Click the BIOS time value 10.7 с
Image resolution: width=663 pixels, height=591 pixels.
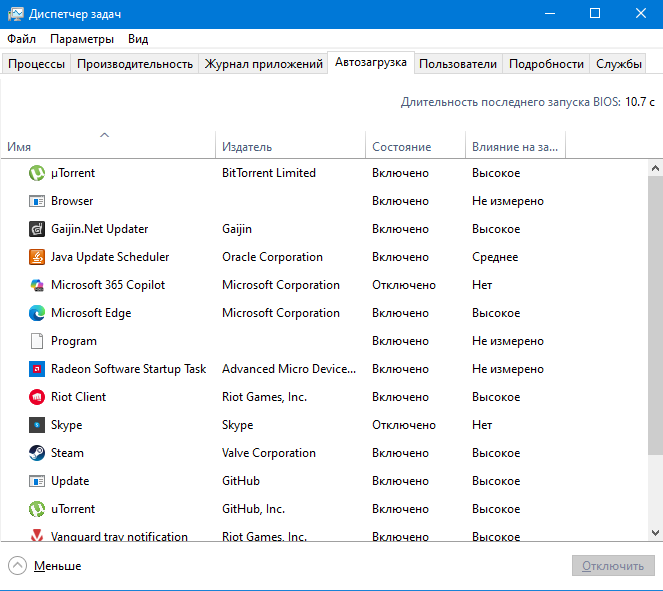coord(640,102)
